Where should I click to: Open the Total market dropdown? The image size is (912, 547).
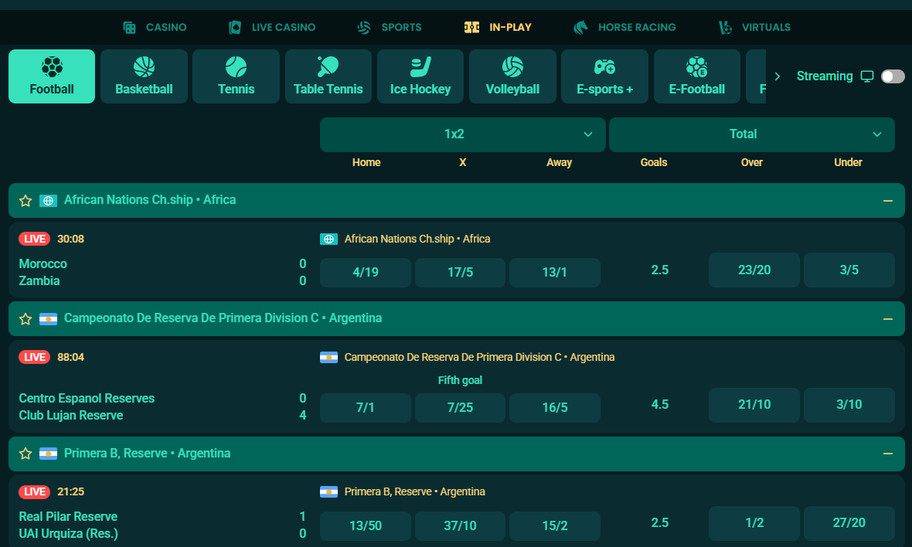point(751,134)
